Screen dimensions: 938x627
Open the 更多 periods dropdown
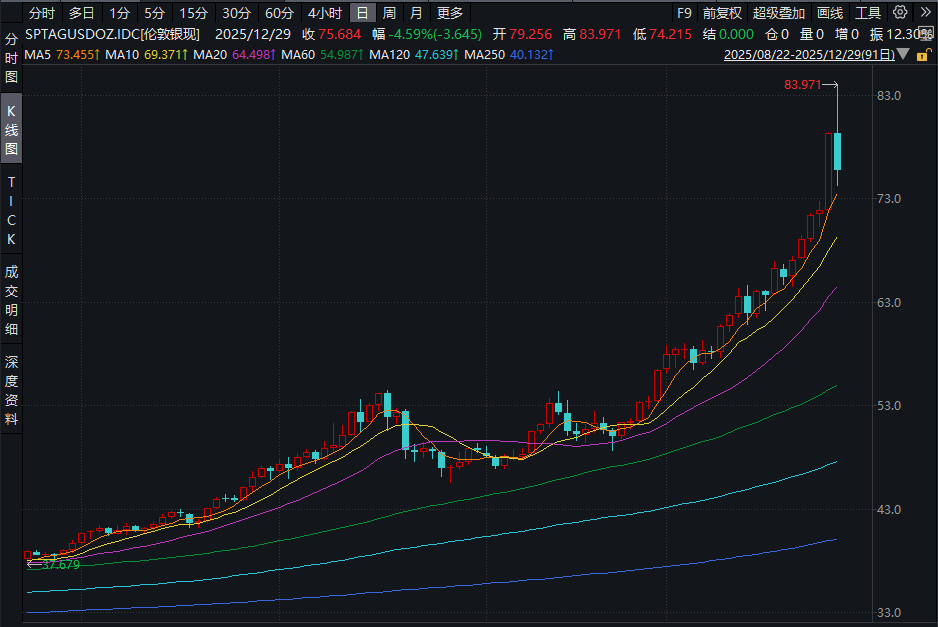pos(450,13)
